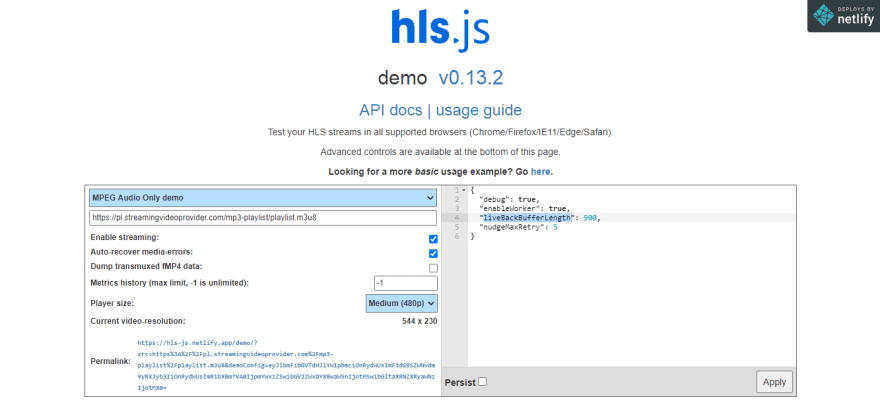This screenshot has height=401, width=880.
Task: Click the 544 x 230 resolution value
Action: [x=419, y=321]
